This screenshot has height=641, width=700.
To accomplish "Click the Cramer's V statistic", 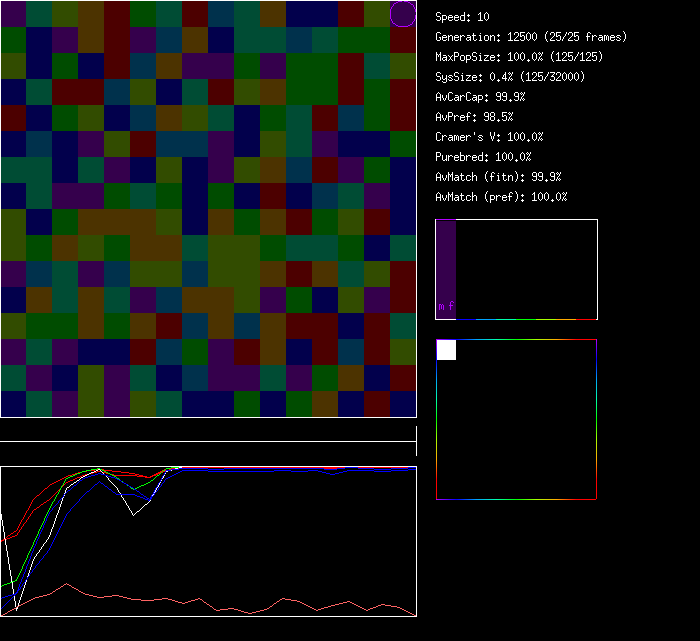I will click(489, 137).
